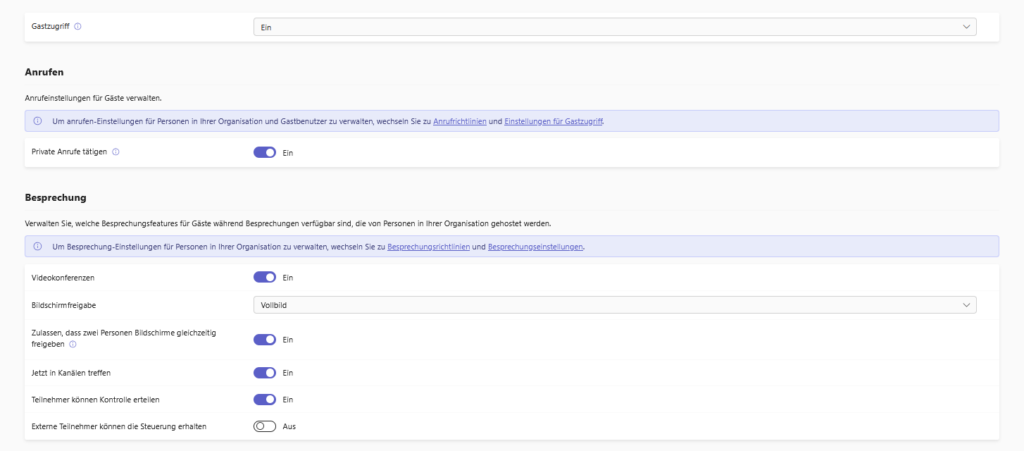This screenshot has height=451, width=1024.
Task: Click info icon after 'gleichzeitig freigeben' label
Action: 74,344
